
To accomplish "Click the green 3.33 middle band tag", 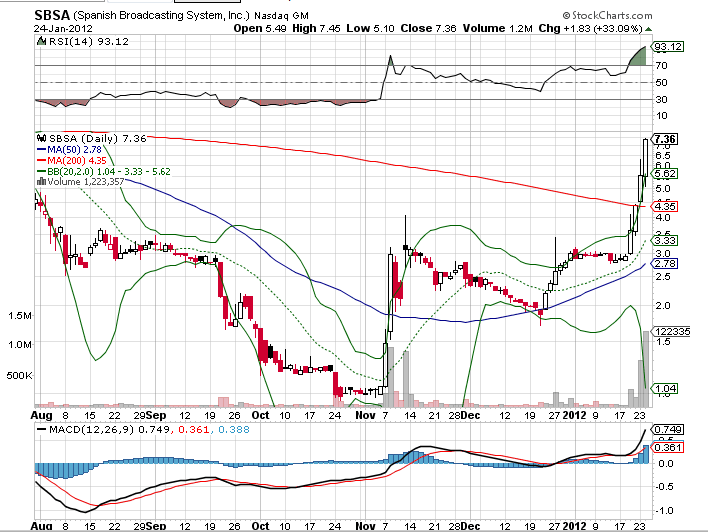I will pos(665,240).
